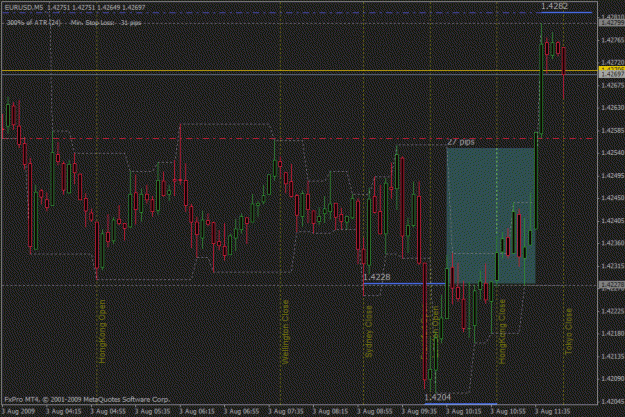Select the '27 pips' box label

click(x=460, y=142)
